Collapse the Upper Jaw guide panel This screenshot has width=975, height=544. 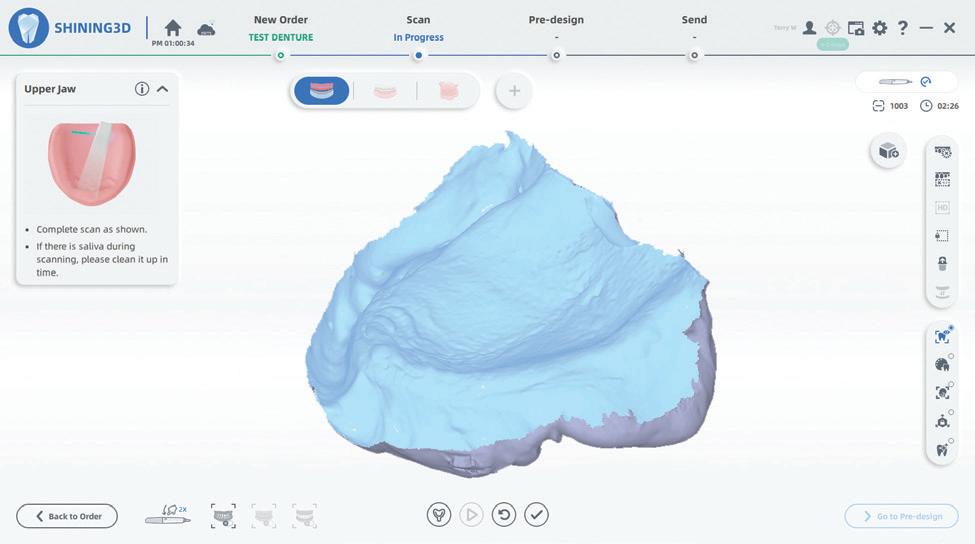coord(162,89)
